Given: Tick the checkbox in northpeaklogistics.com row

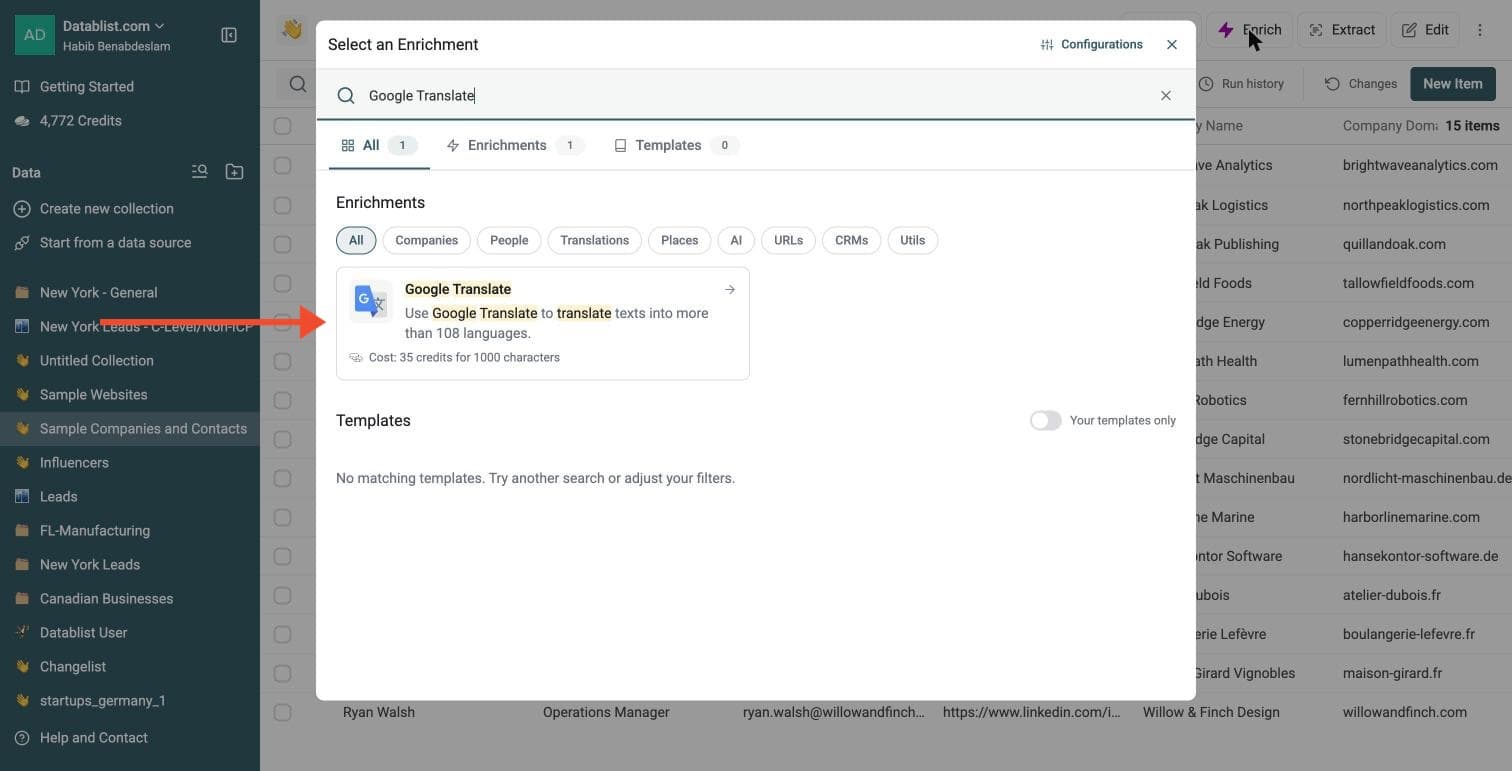Looking at the screenshot, I should 283,205.
